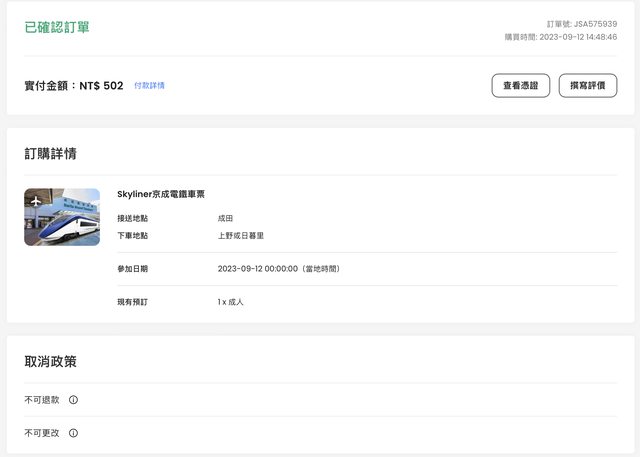Click the drop-off value 上野或日暮里

click(x=241, y=236)
